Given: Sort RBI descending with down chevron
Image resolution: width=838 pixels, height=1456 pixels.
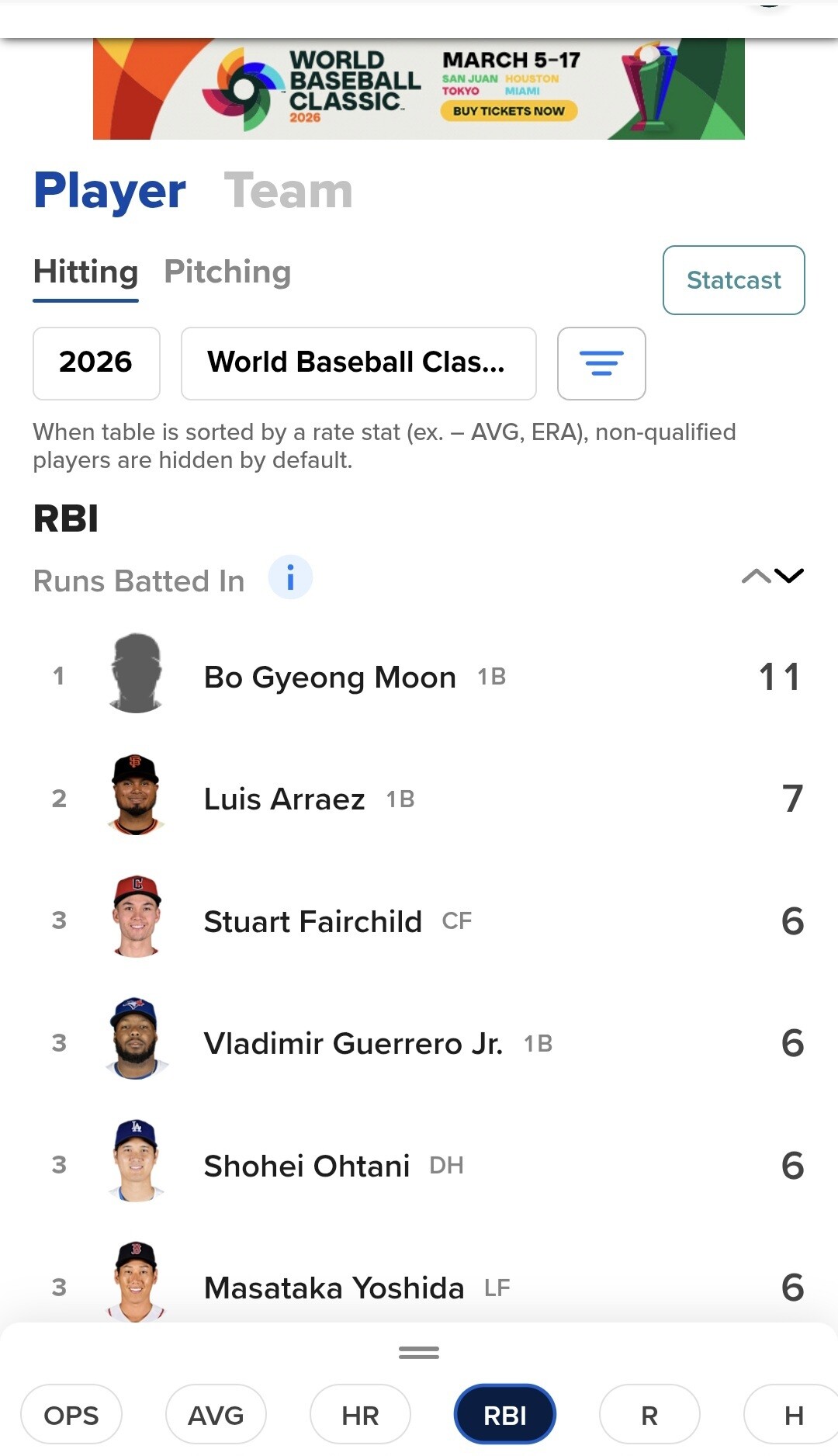Looking at the screenshot, I should [x=789, y=576].
